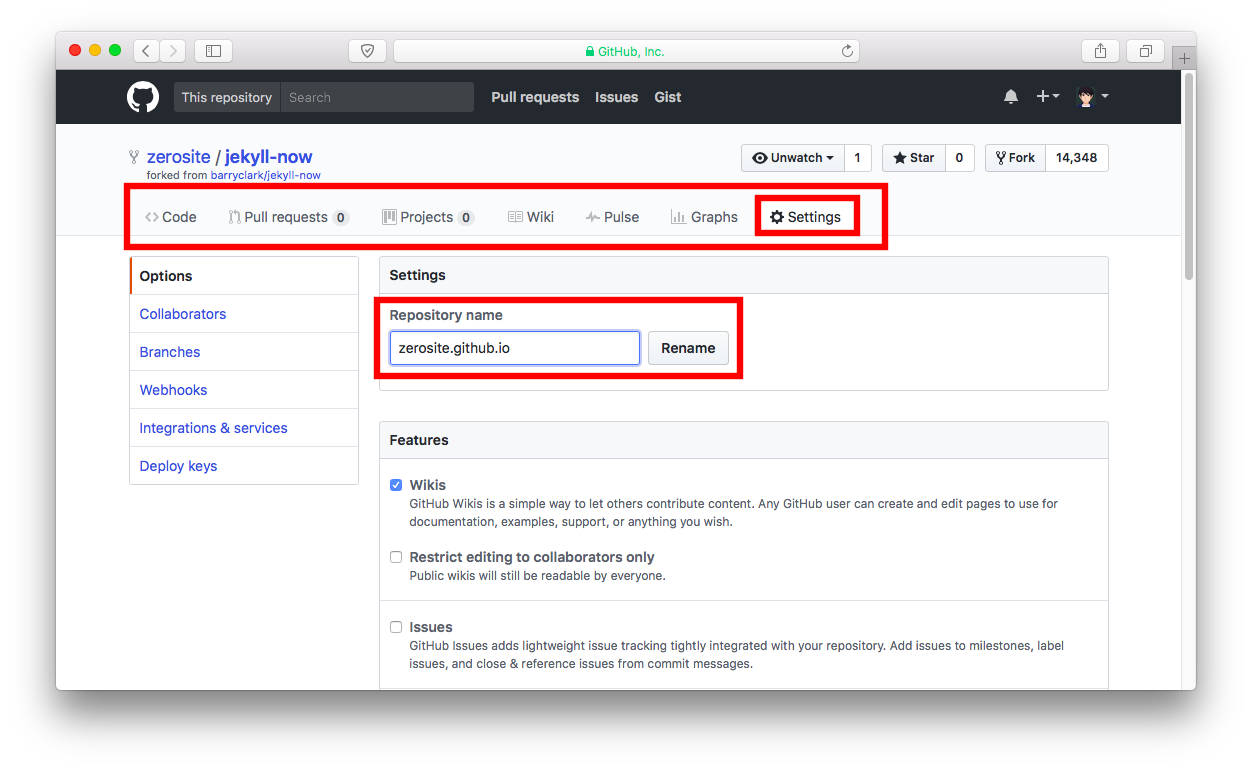Open Pull requests in top navigation
The height and width of the screenshot is (770, 1252).
pos(535,97)
